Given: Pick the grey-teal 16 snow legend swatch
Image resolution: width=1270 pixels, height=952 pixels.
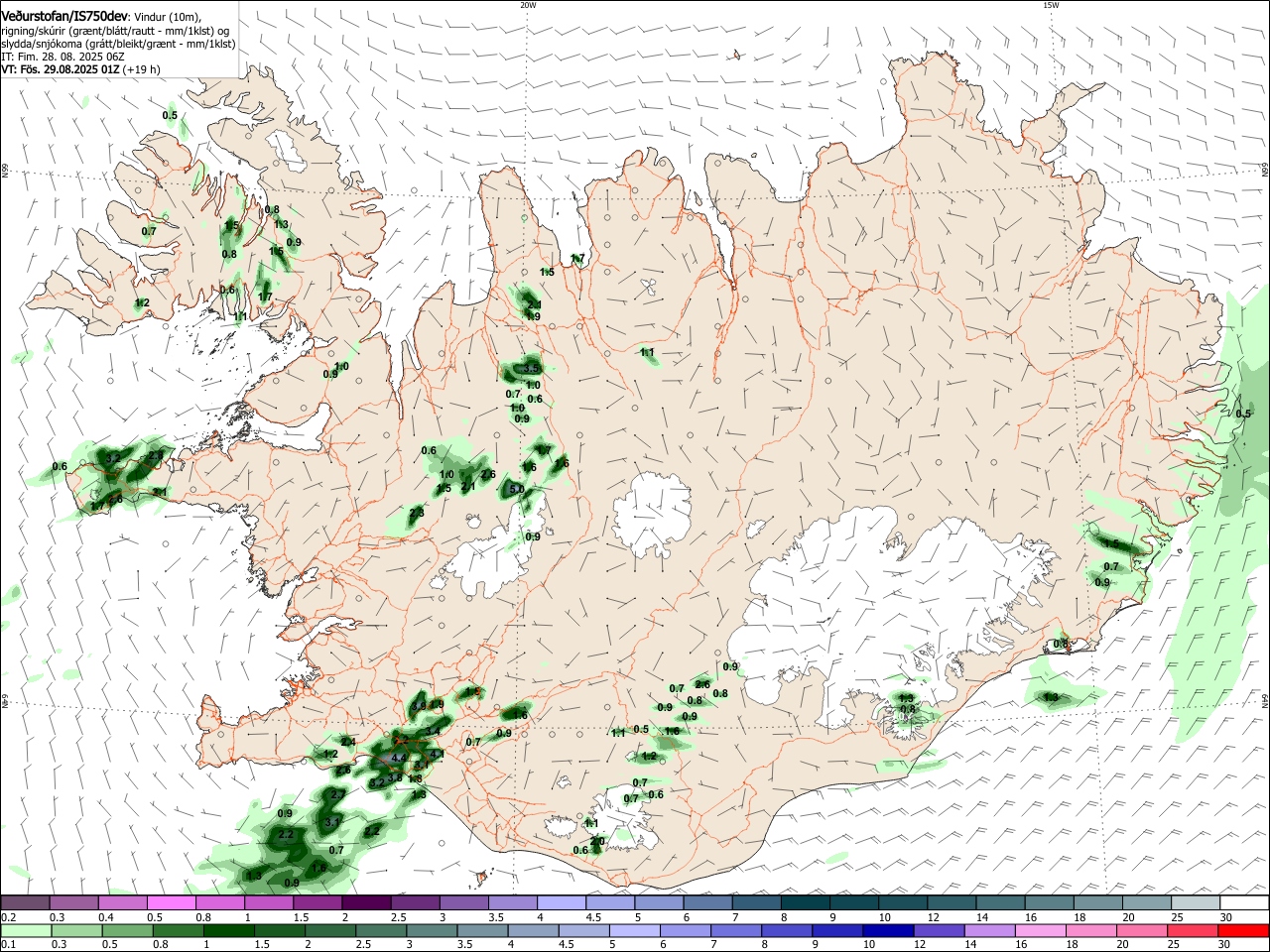Looking at the screenshot, I should pyautogui.click(x=1050, y=903).
